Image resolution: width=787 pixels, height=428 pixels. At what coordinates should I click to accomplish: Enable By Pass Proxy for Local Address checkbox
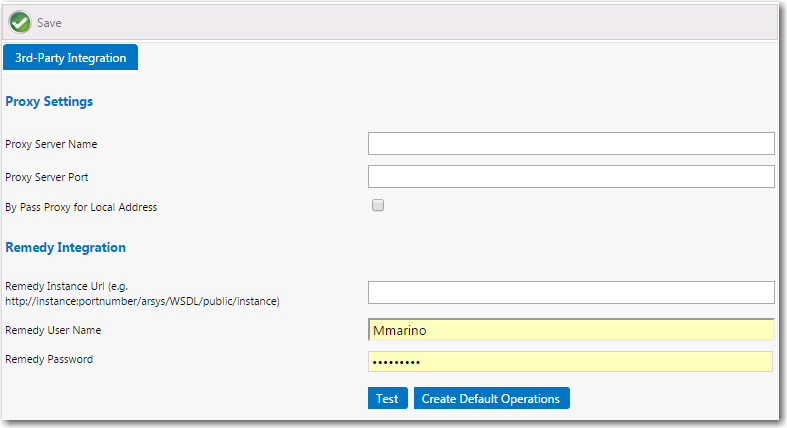[x=378, y=206]
